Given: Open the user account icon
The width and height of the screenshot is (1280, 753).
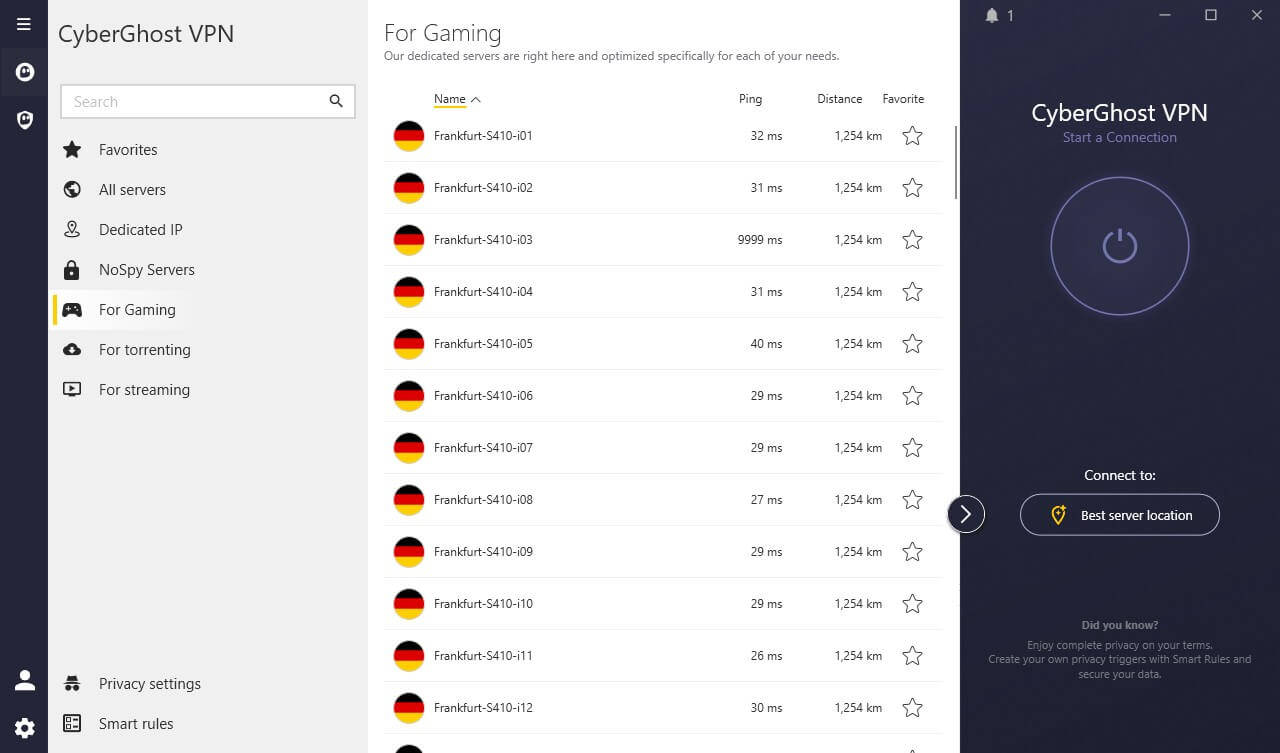Looking at the screenshot, I should coord(24,681).
